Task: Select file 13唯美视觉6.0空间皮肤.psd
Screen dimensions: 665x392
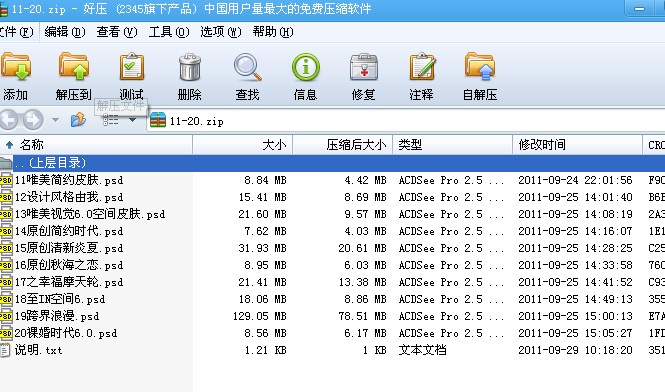Action: click(90, 214)
